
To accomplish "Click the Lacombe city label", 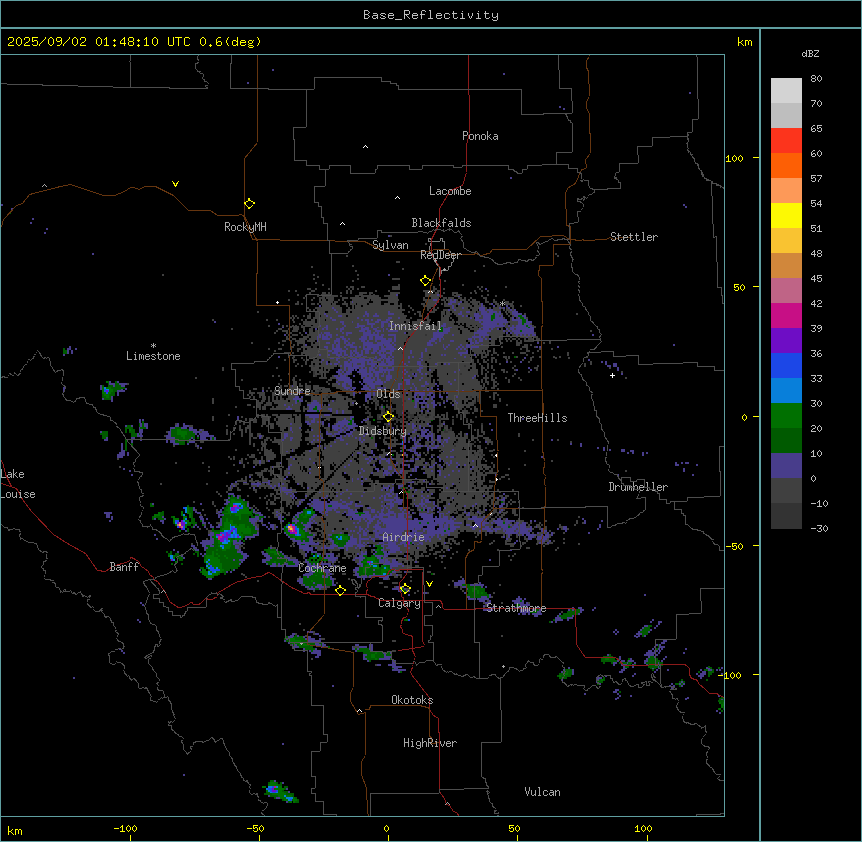I will coord(450,191).
